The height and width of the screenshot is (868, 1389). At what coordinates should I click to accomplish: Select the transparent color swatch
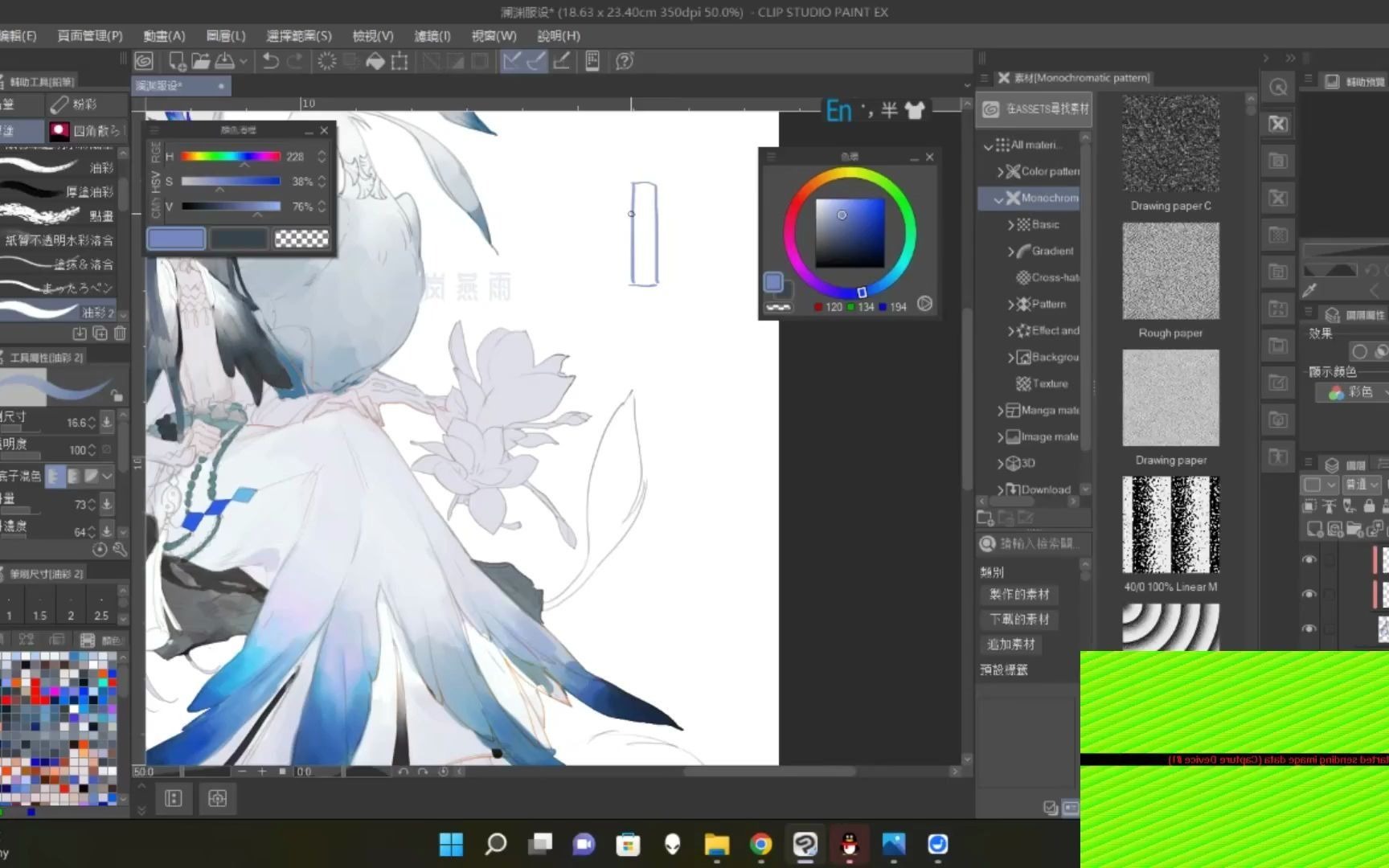coord(301,239)
